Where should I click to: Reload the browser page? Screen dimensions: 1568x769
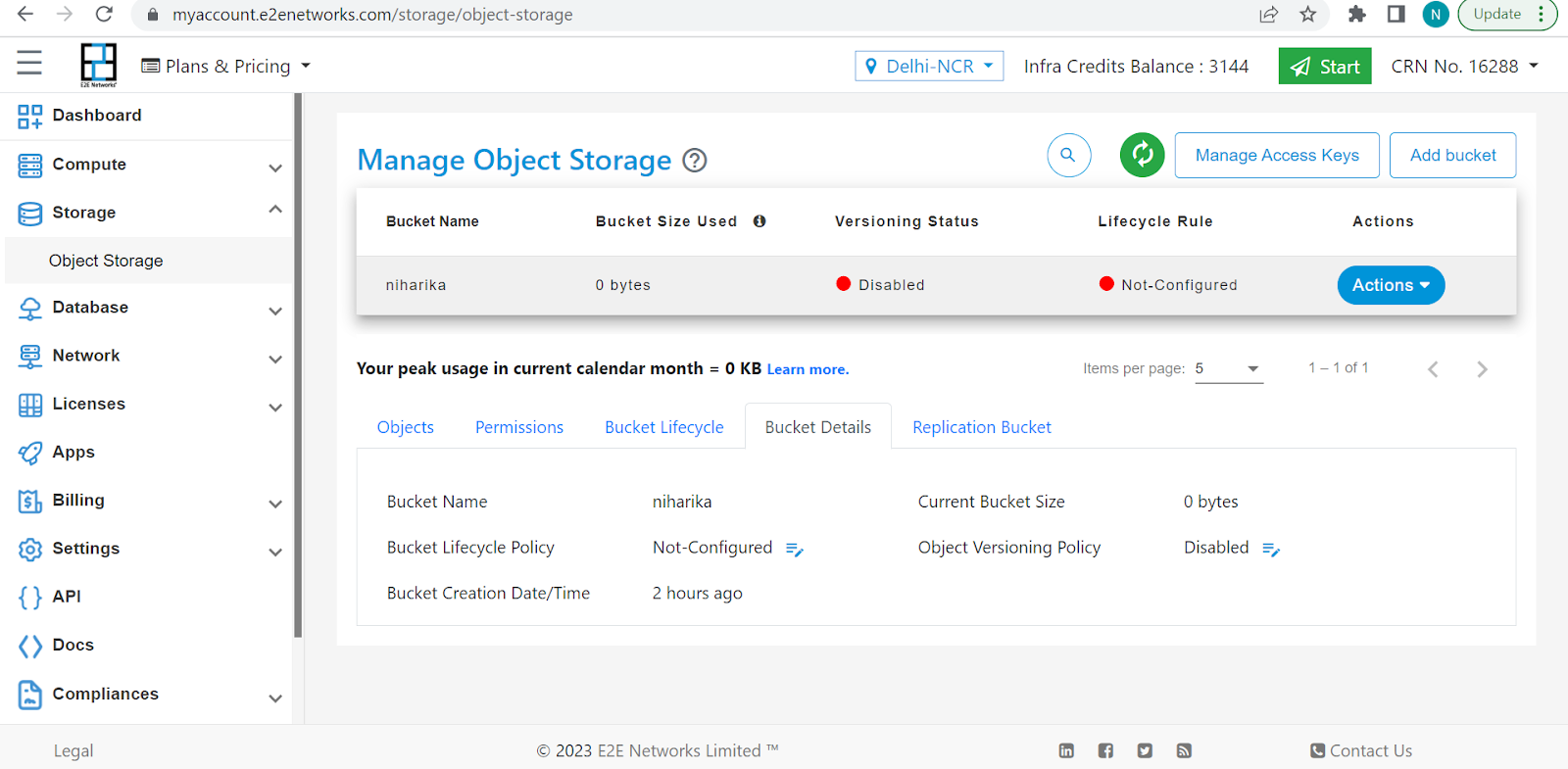104,14
